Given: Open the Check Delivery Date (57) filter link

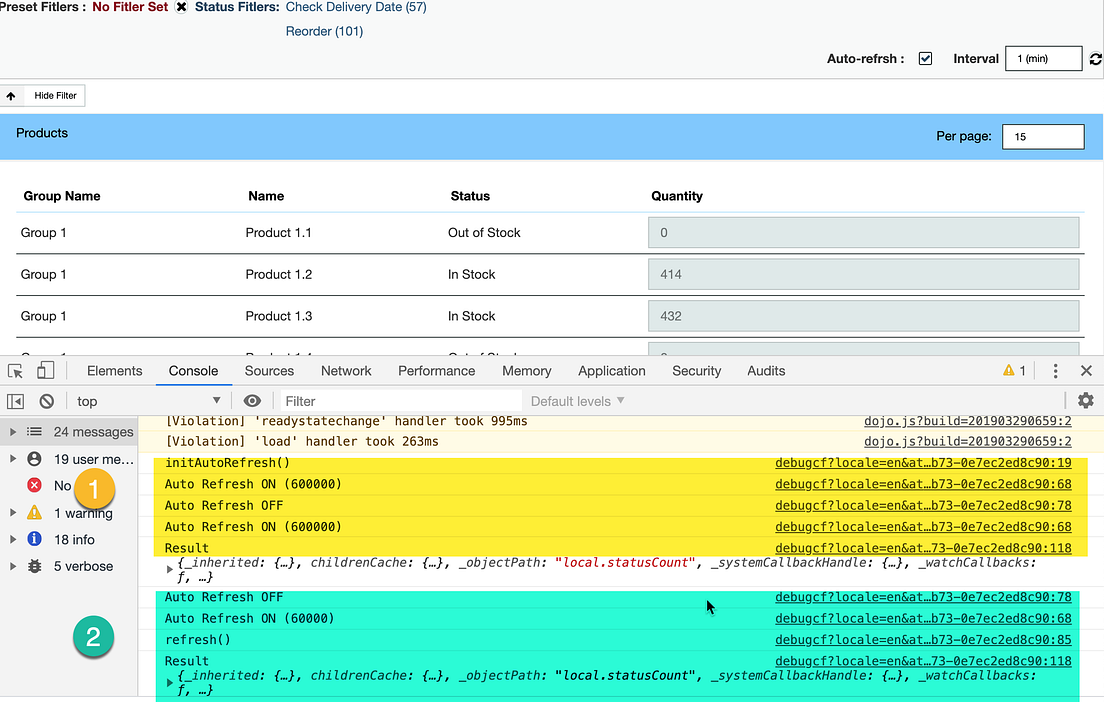Looking at the screenshot, I should pos(356,7).
